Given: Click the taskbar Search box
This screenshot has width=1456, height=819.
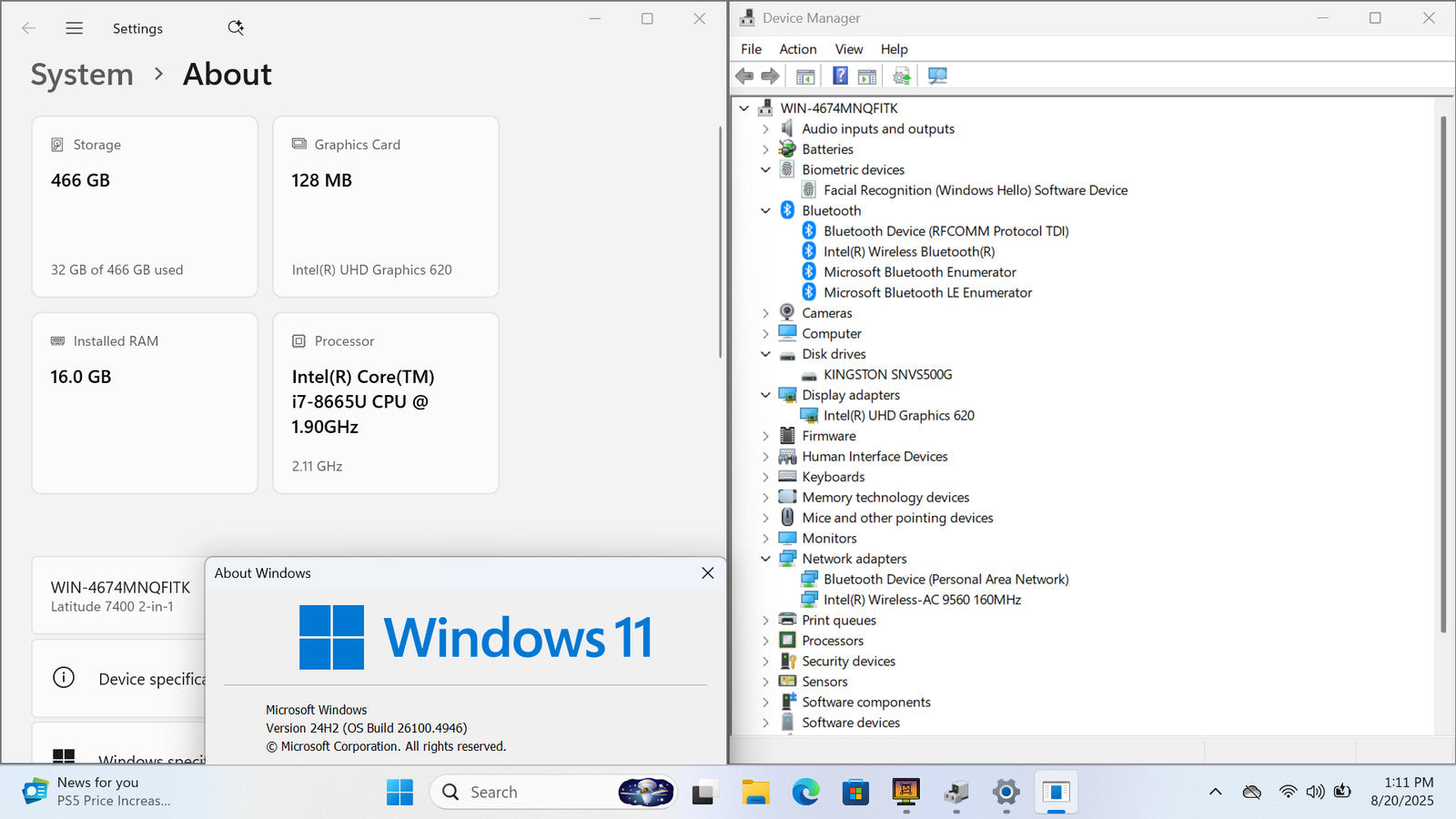Looking at the screenshot, I should click(x=553, y=792).
